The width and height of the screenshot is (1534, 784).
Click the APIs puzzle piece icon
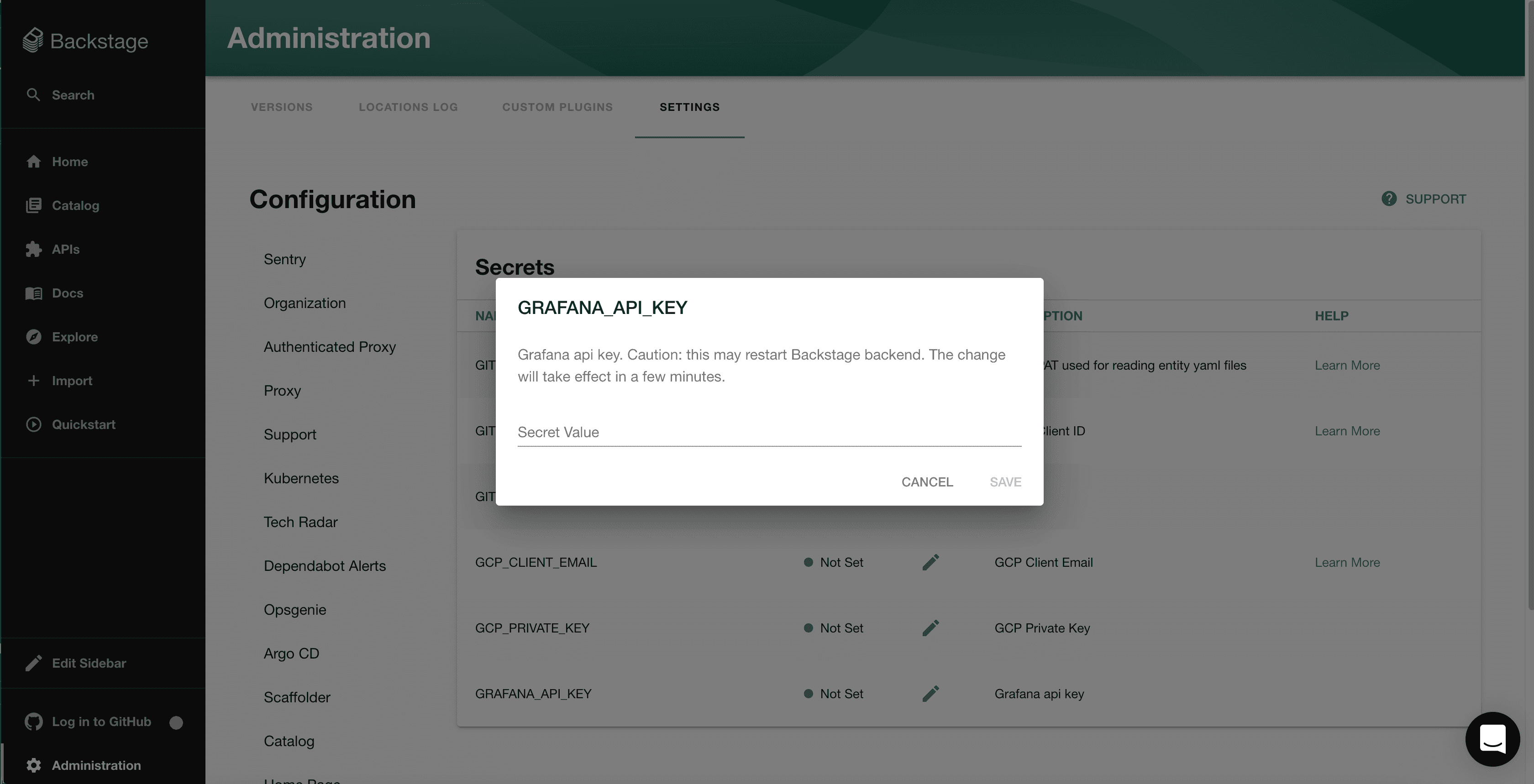tap(33, 249)
